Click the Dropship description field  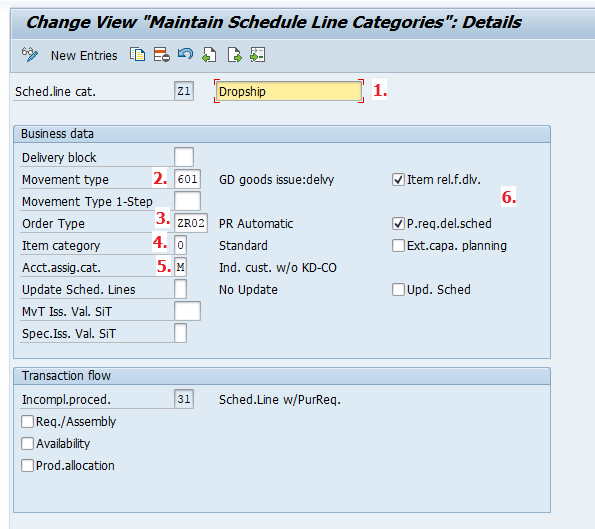click(288, 91)
